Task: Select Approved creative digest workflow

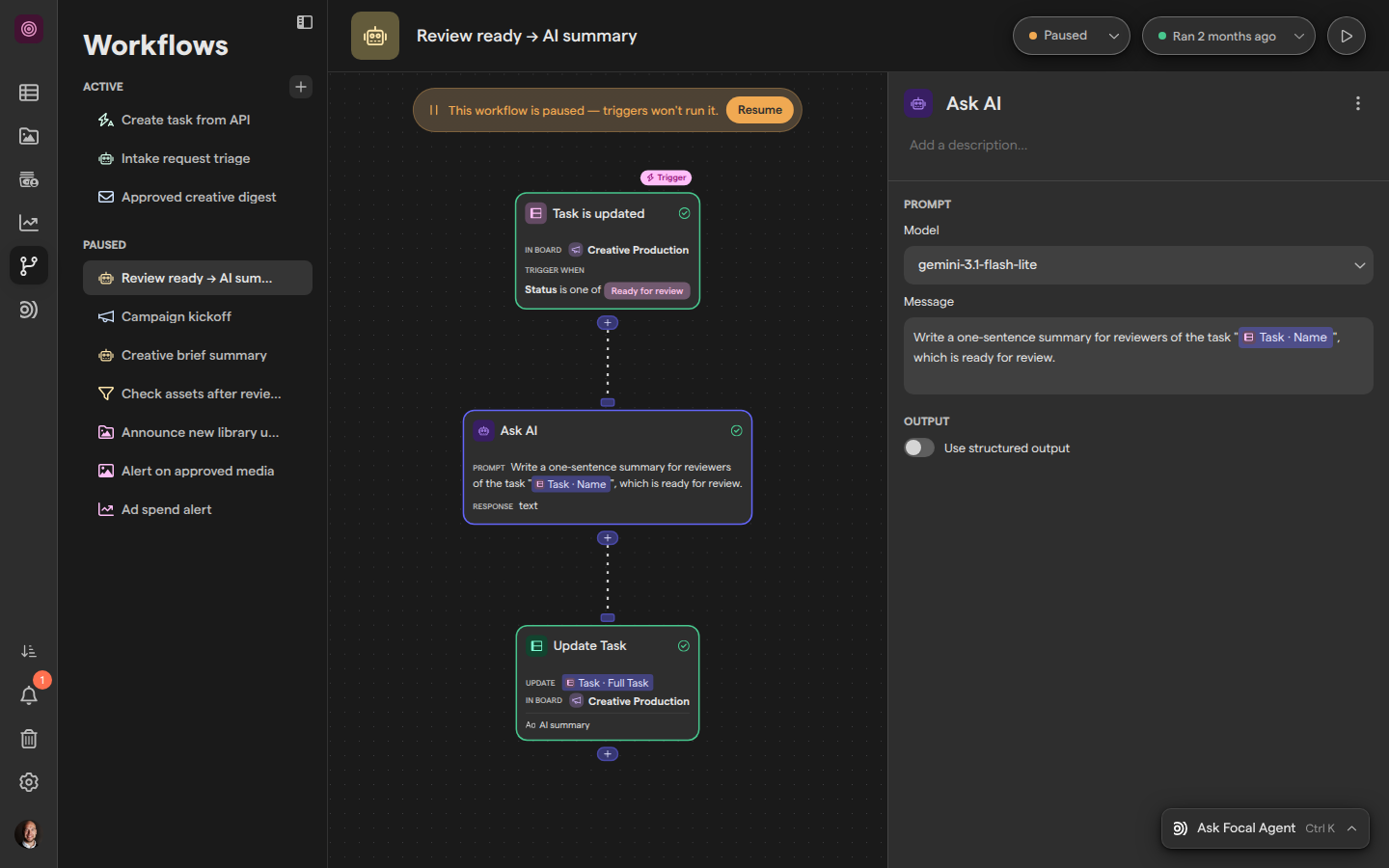Action: point(198,197)
